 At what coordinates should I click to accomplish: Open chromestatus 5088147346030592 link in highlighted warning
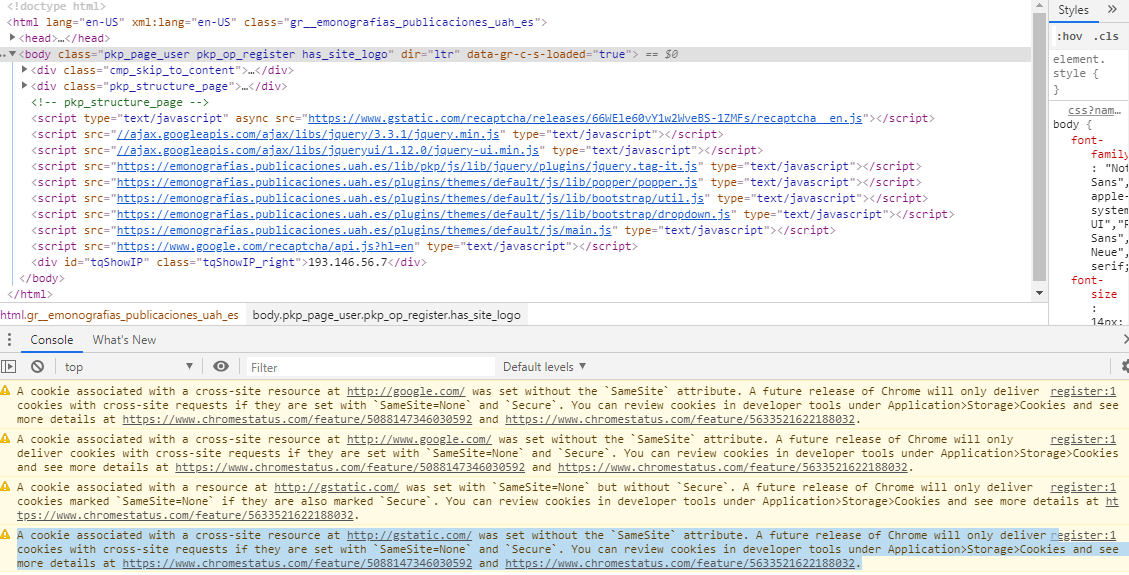pyautogui.click(x=297, y=563)
